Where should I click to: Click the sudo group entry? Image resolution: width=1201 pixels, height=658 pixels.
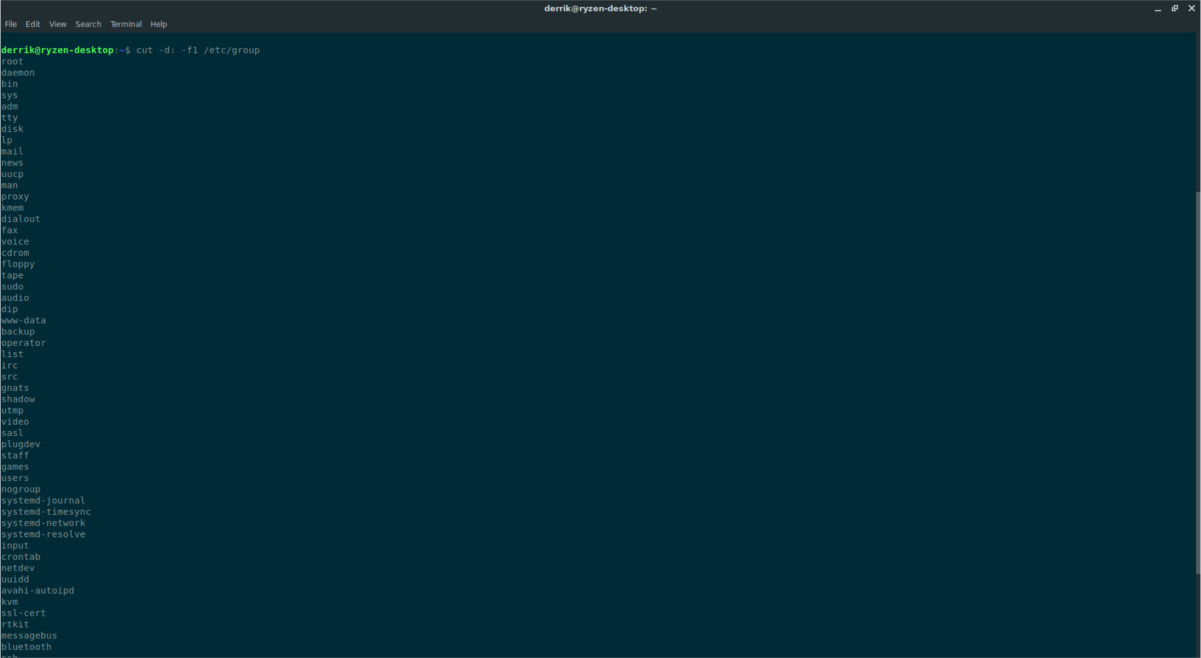(x=12, y=286)
